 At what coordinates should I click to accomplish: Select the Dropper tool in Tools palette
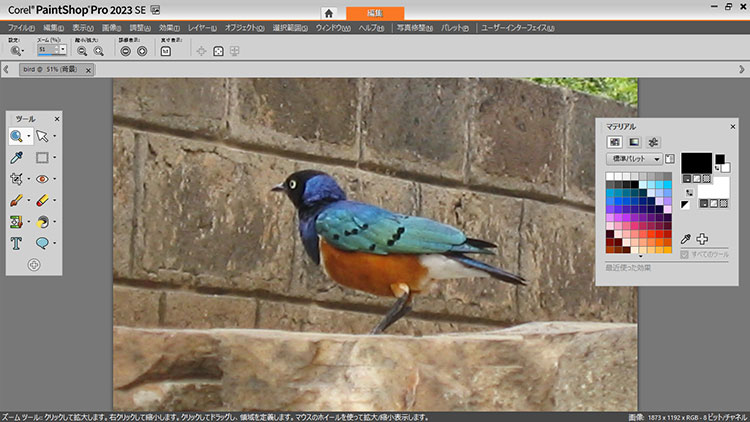[17, 157]
